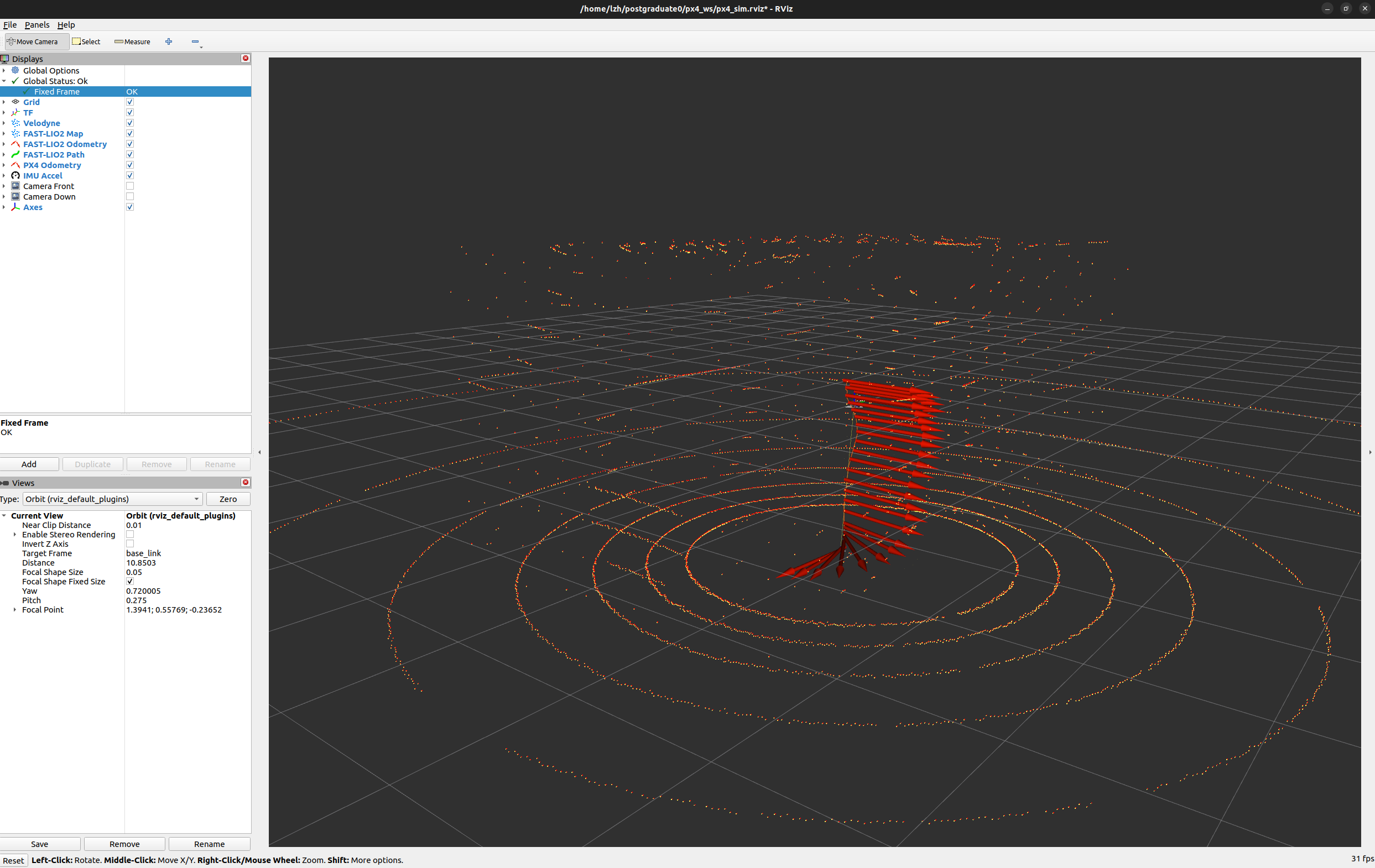This screenshot has height=868, width=1375.
Task: Click the IMU Accel icon
Action: [x=15, y=176]
